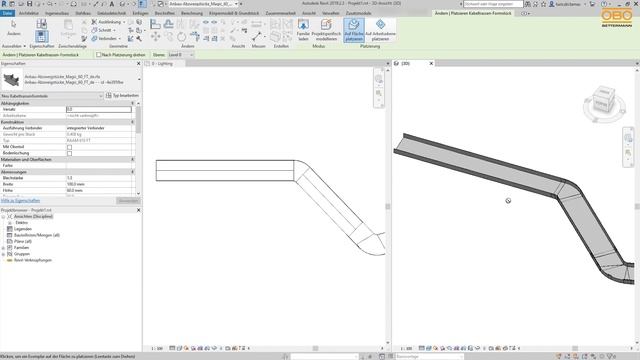The image size is (640, 360).
Task: Open the Einfügen ribbon tab
Action: [140, 13]
